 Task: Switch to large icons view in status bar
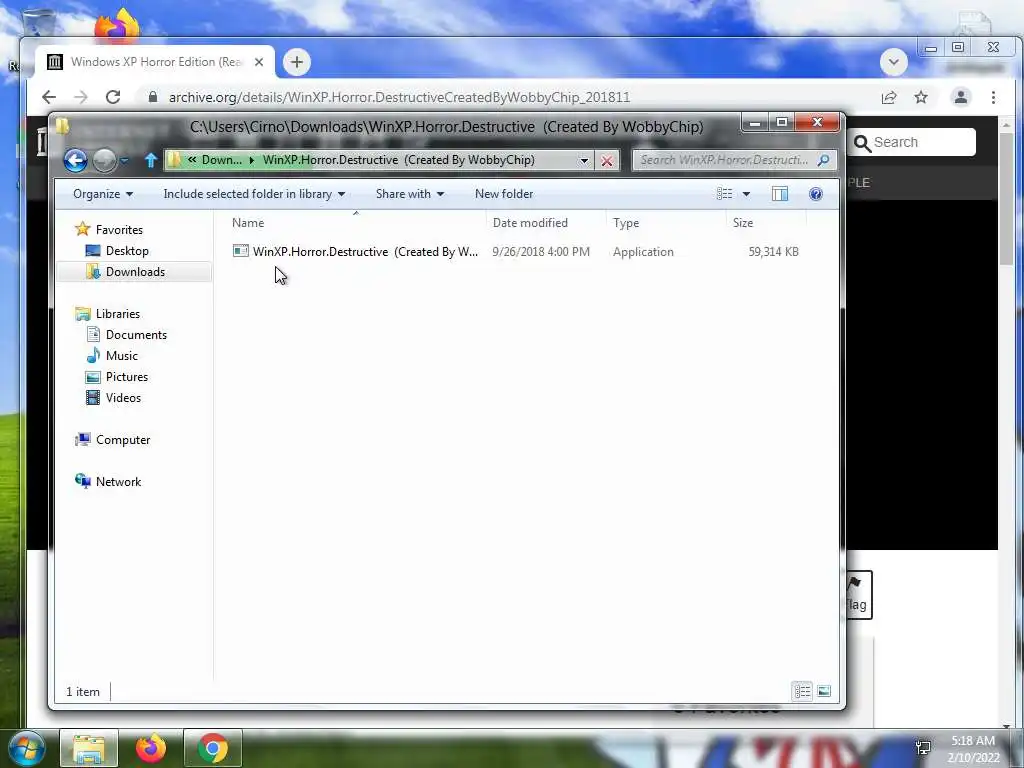point(824,691)
